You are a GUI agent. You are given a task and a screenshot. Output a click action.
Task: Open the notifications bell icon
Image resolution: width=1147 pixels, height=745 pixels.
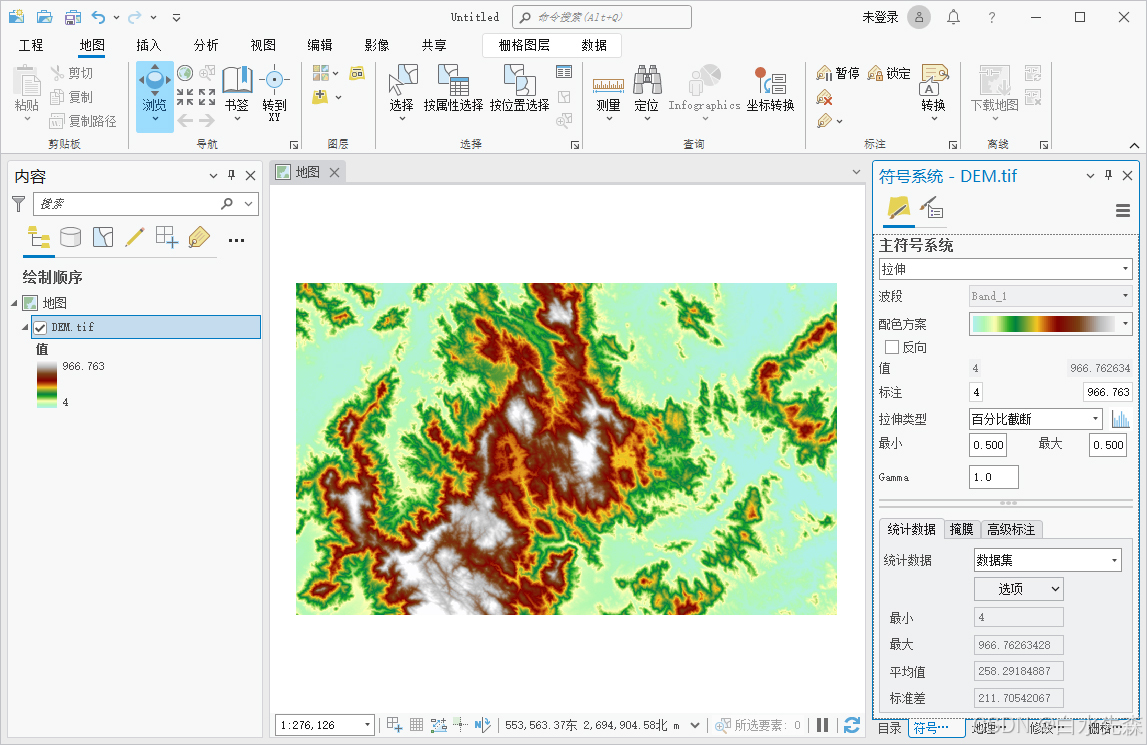point(953,17)
